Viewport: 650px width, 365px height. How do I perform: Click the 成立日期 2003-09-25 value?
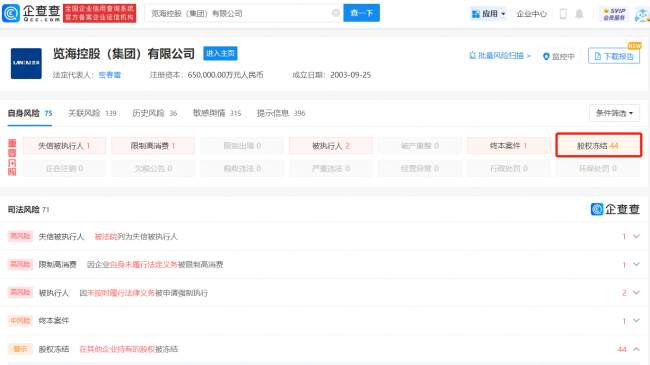point(351,75)
